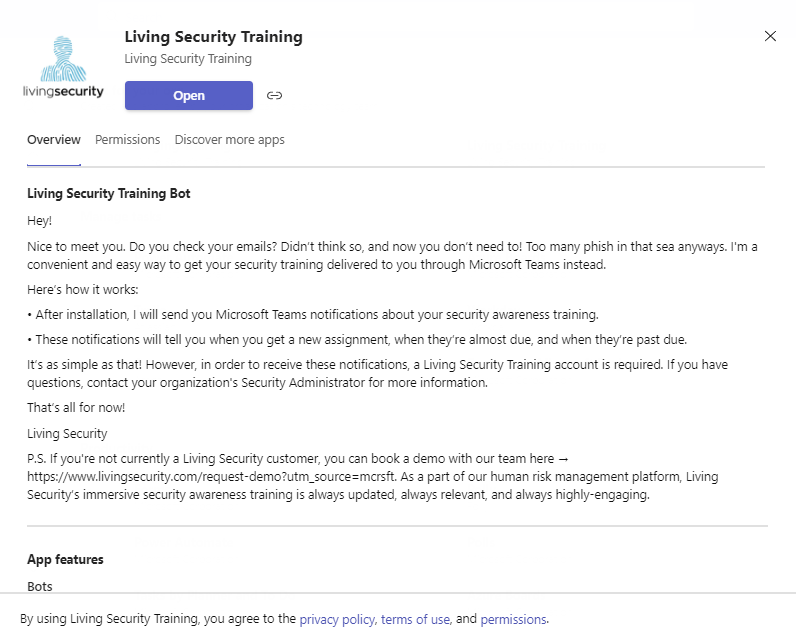Open the Living Security Training app
The width and height of the screenshot is (796, 640).
(189, 95)
